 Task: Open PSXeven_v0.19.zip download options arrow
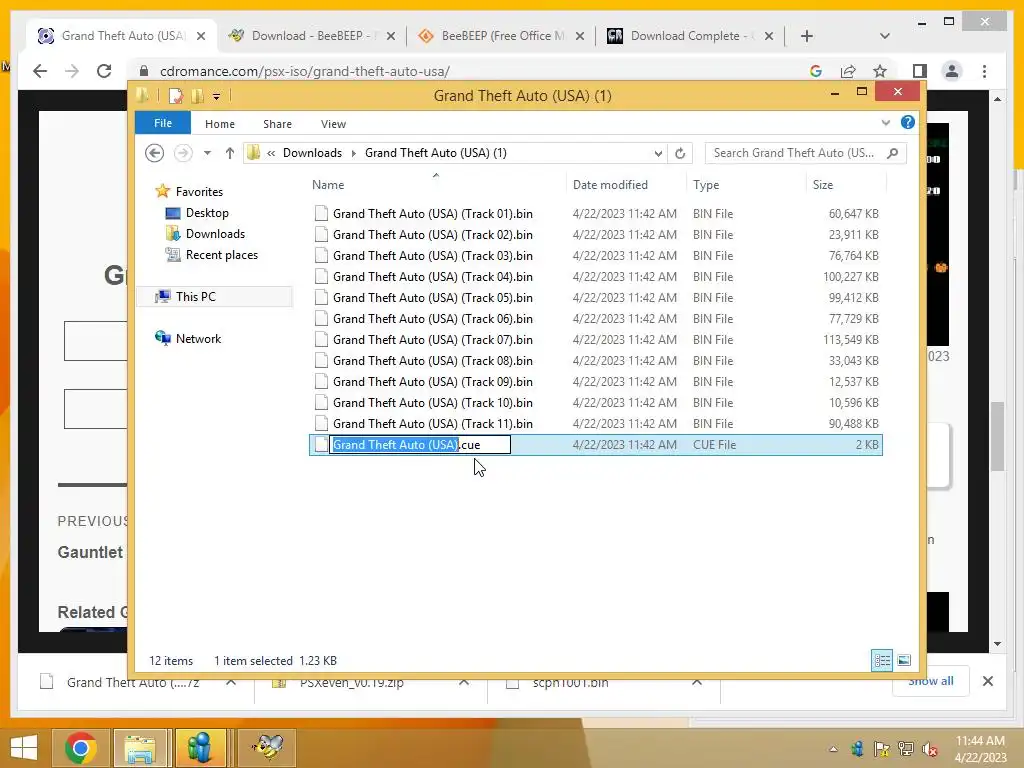(464, 682)
